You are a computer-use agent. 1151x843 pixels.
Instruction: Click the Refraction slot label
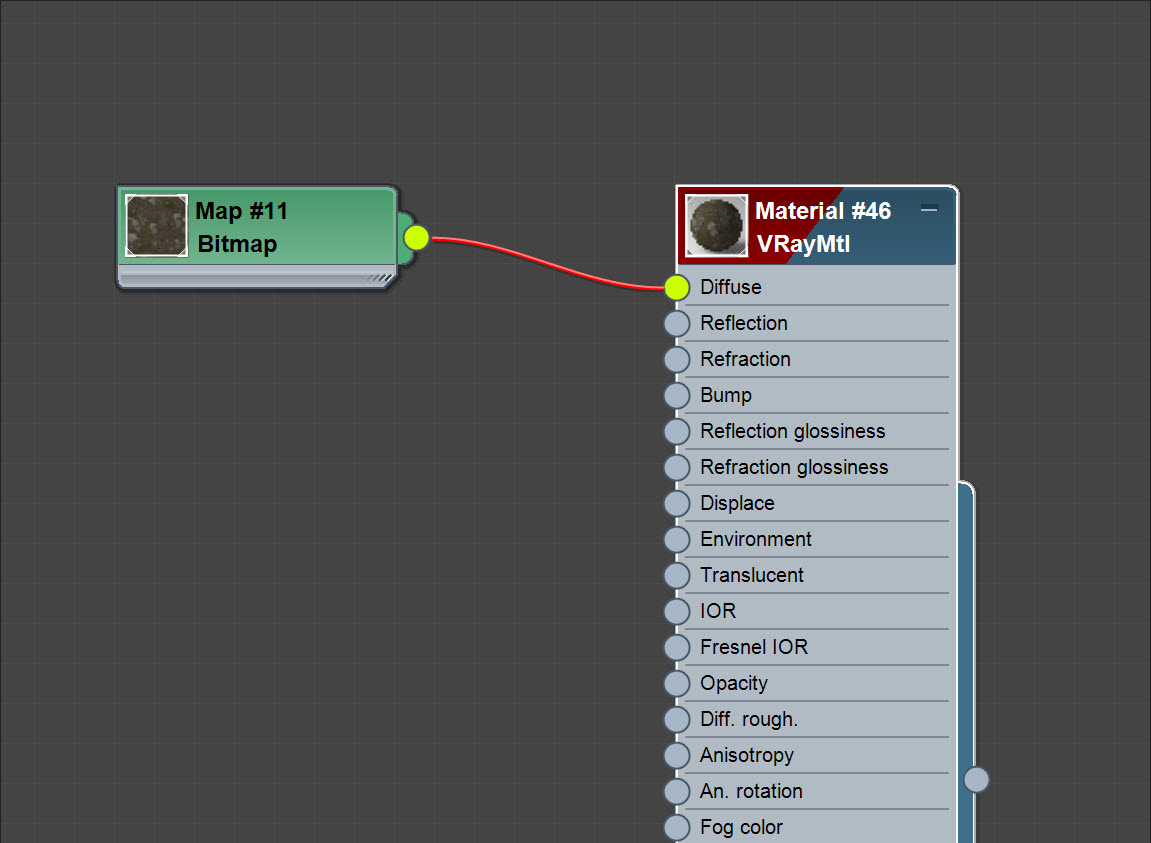point(745,359)
